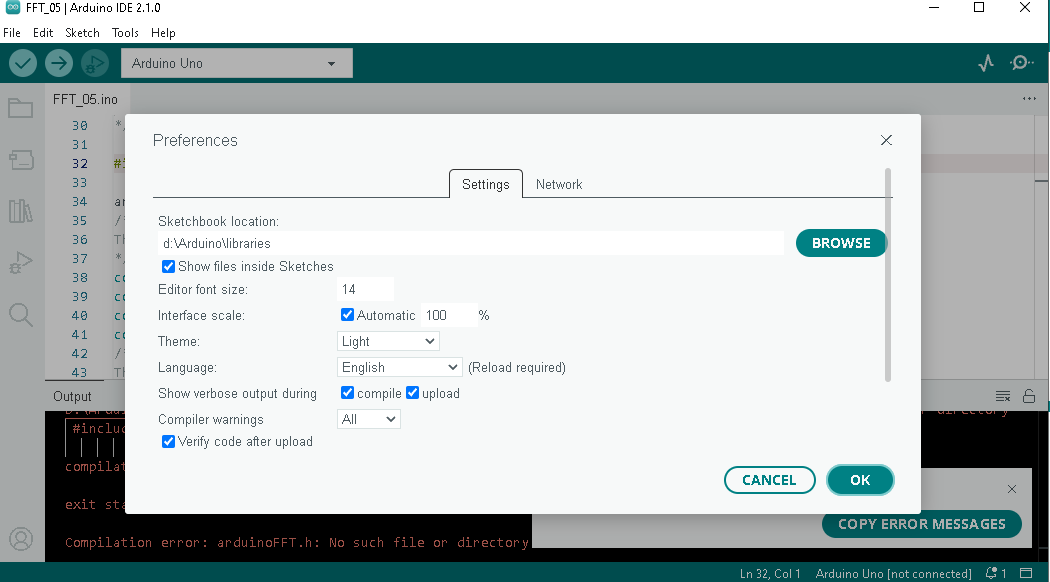Open the Serial Plotter icon

tap(985, 62)
